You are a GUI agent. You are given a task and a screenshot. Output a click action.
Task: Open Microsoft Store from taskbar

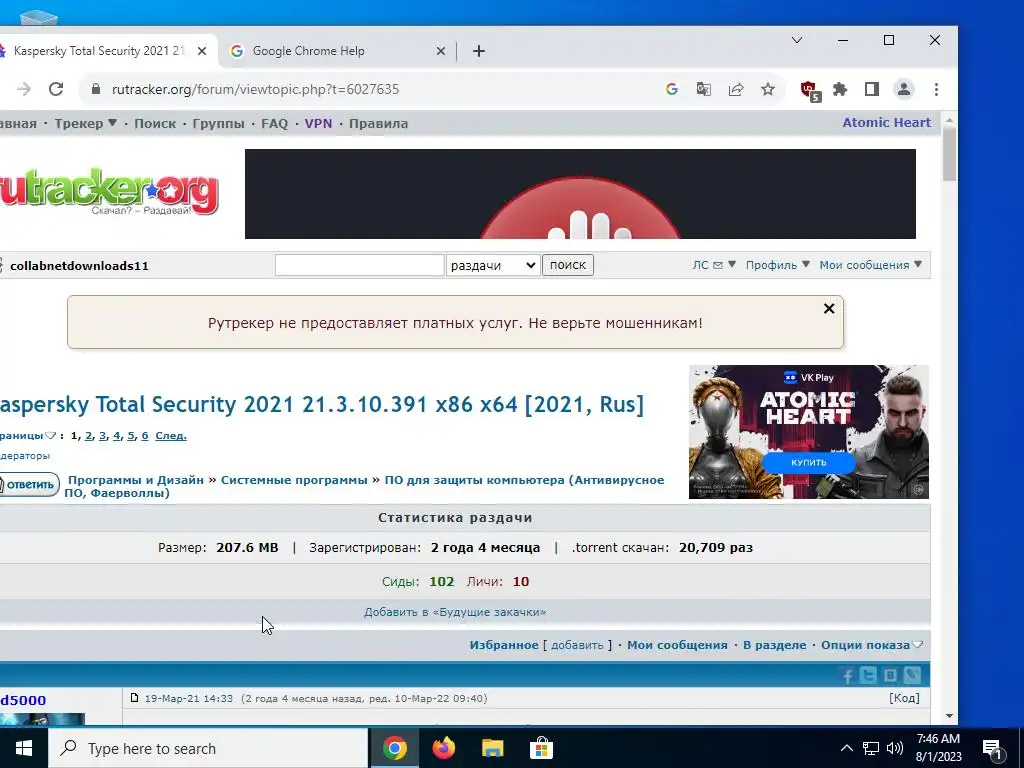(541, 748)
